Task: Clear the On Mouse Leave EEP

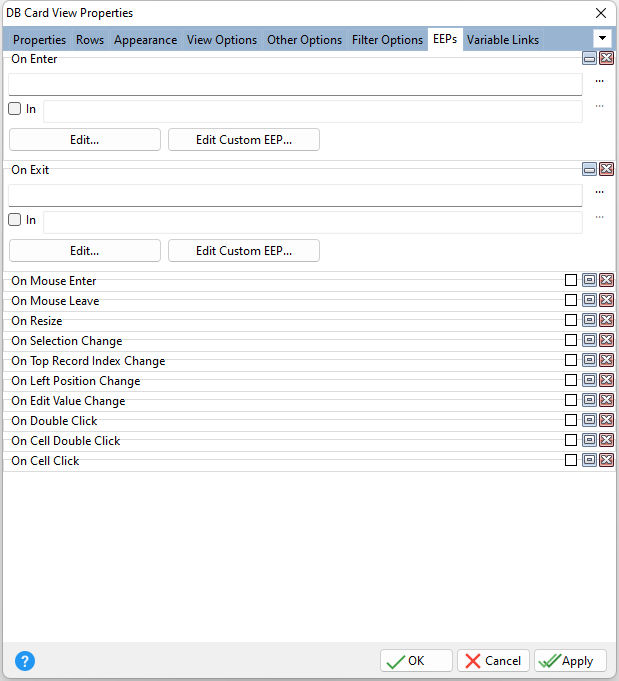Action: click(x=606, y=300)
